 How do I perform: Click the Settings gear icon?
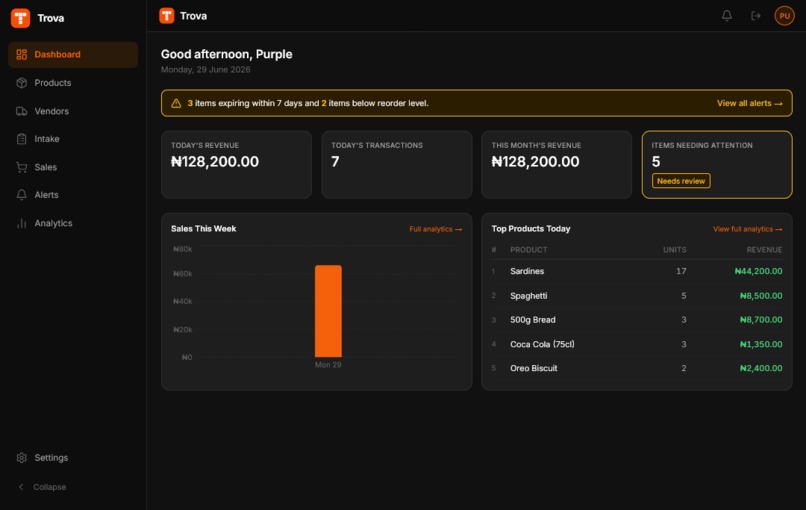22,458
